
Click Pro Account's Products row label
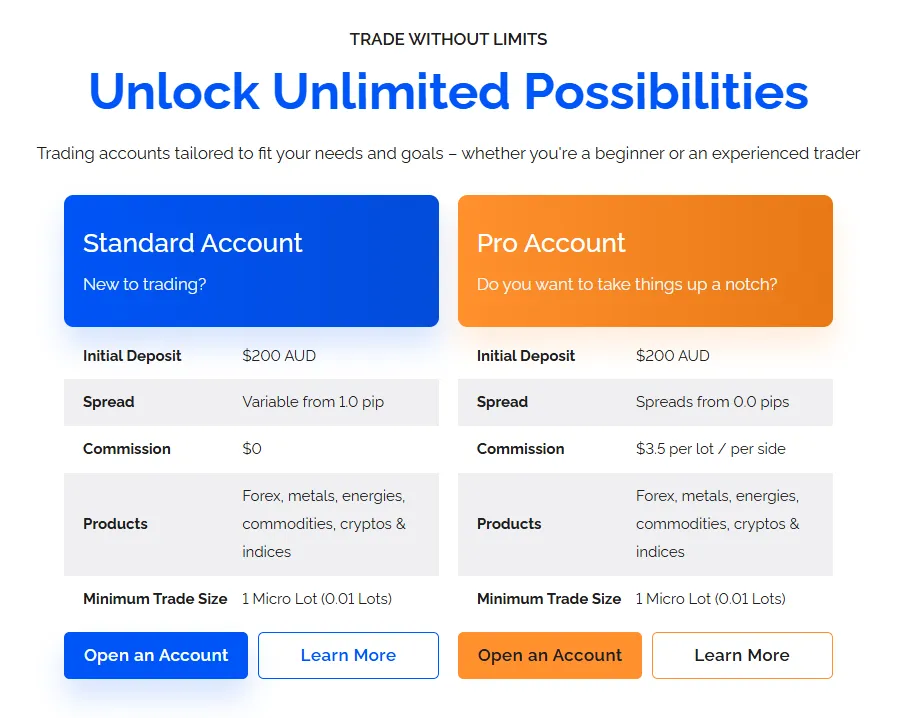click(509, 524)
